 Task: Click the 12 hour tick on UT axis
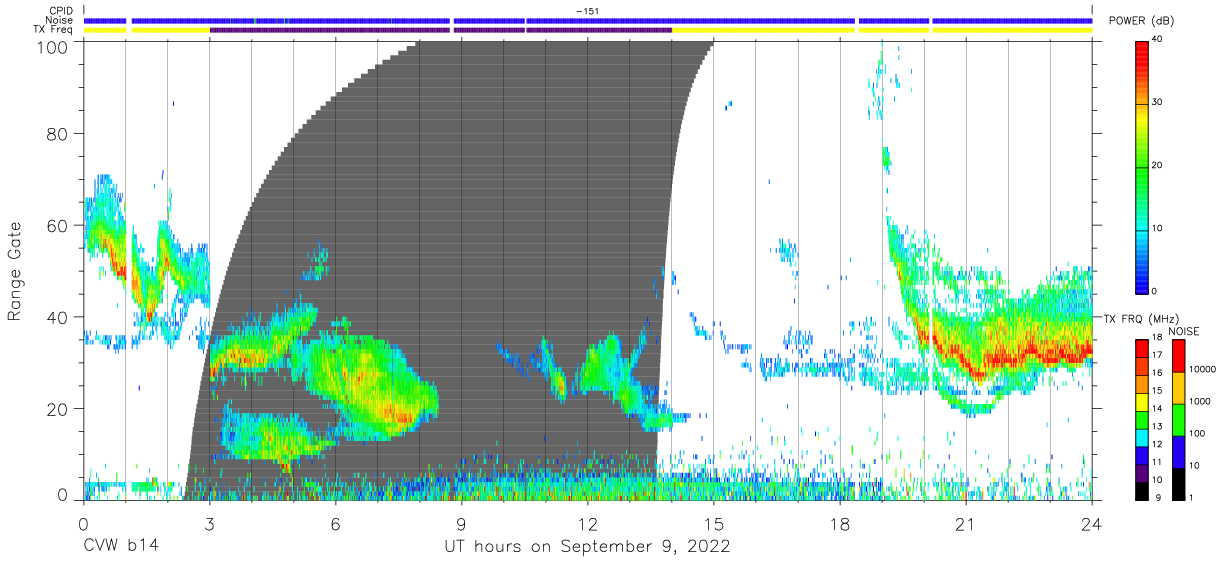pyautogui.click(x=587, y=524)
